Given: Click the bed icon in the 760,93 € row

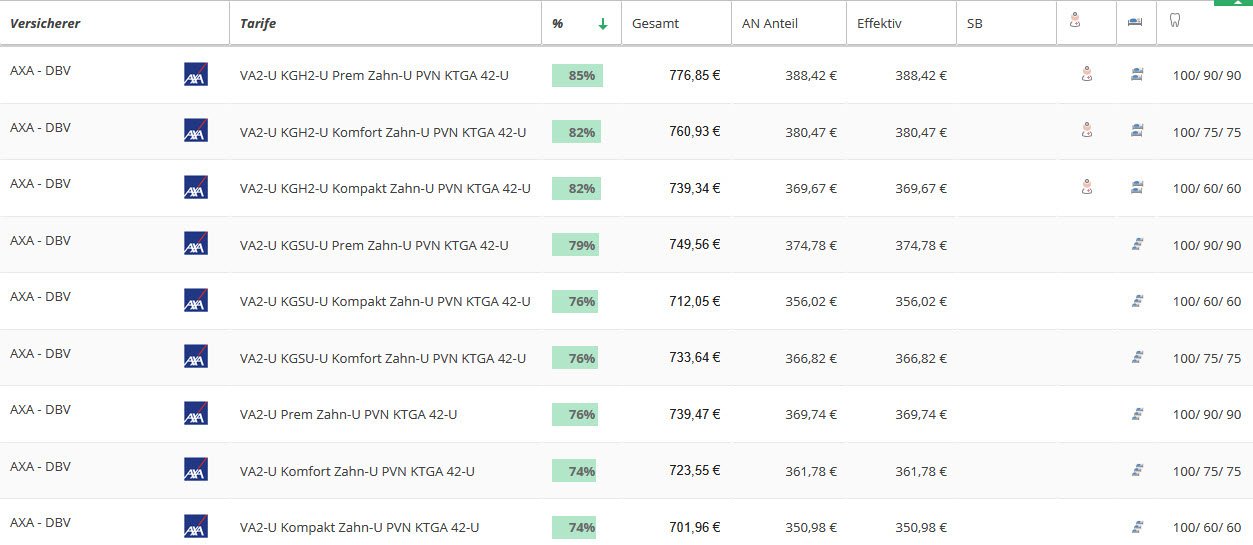Looking at the screenshot, I should click(1136, 130).
